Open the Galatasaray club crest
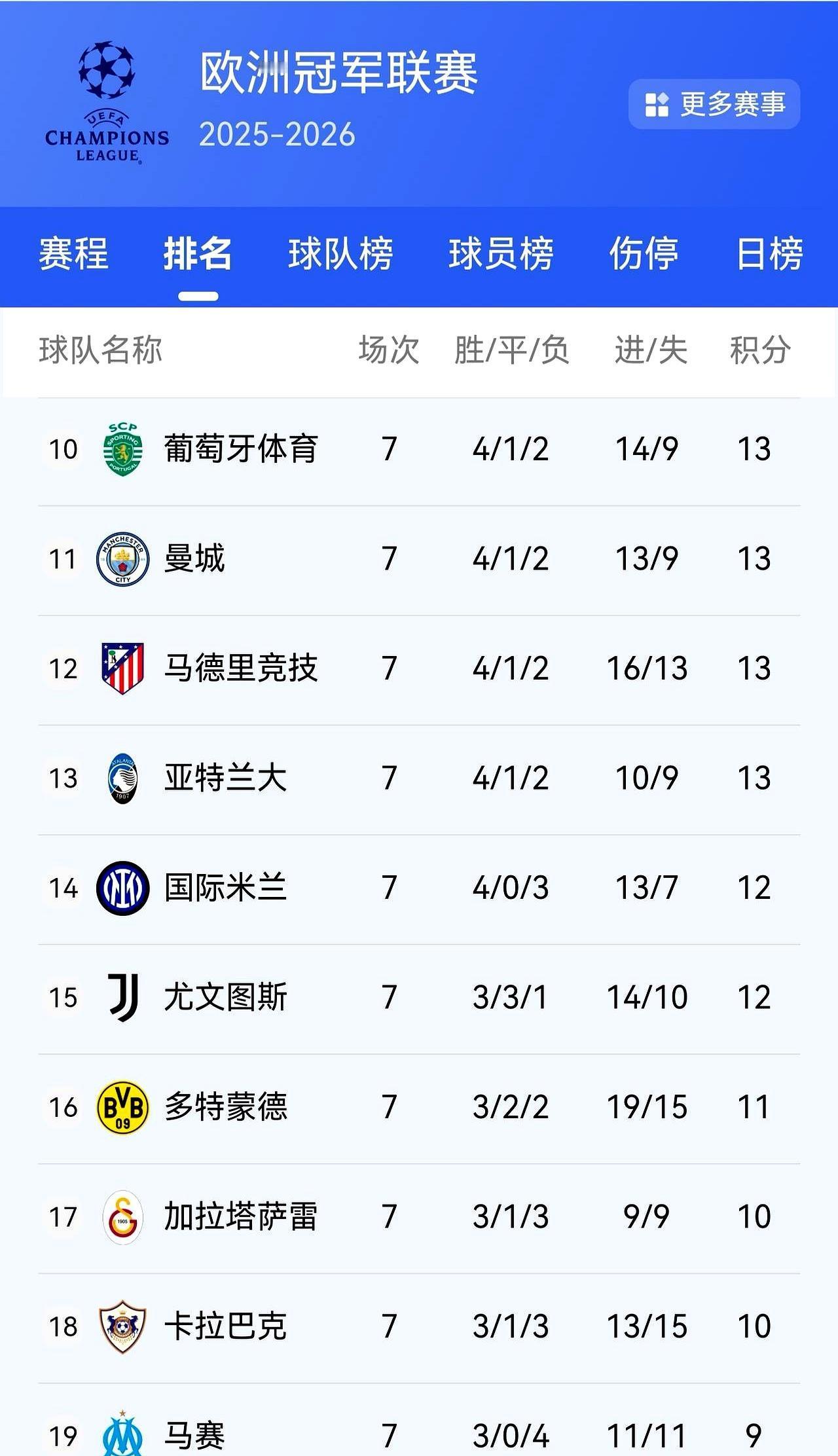 [122, 1217]
